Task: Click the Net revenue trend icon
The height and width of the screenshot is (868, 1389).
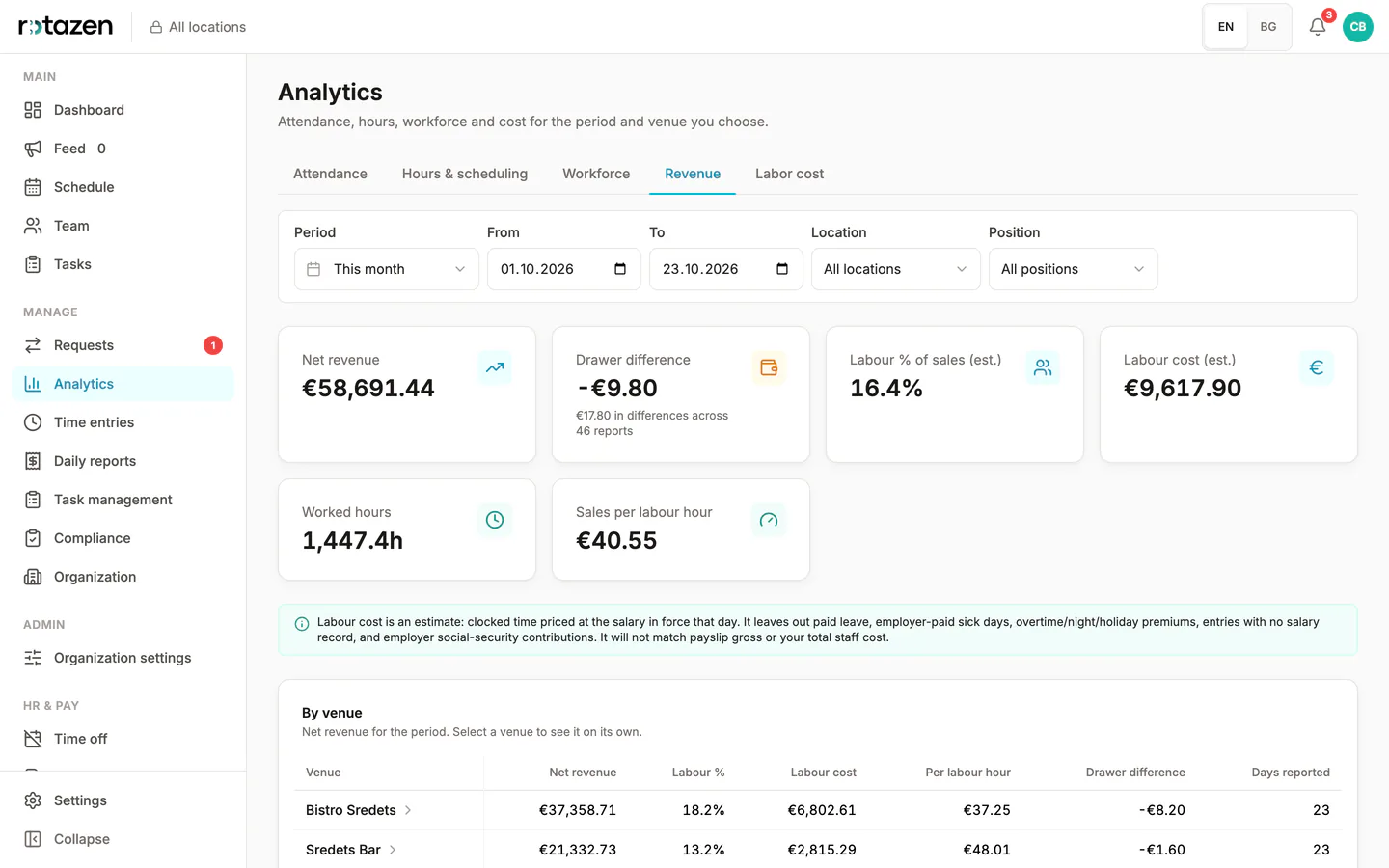Action: tap(495, 367)
